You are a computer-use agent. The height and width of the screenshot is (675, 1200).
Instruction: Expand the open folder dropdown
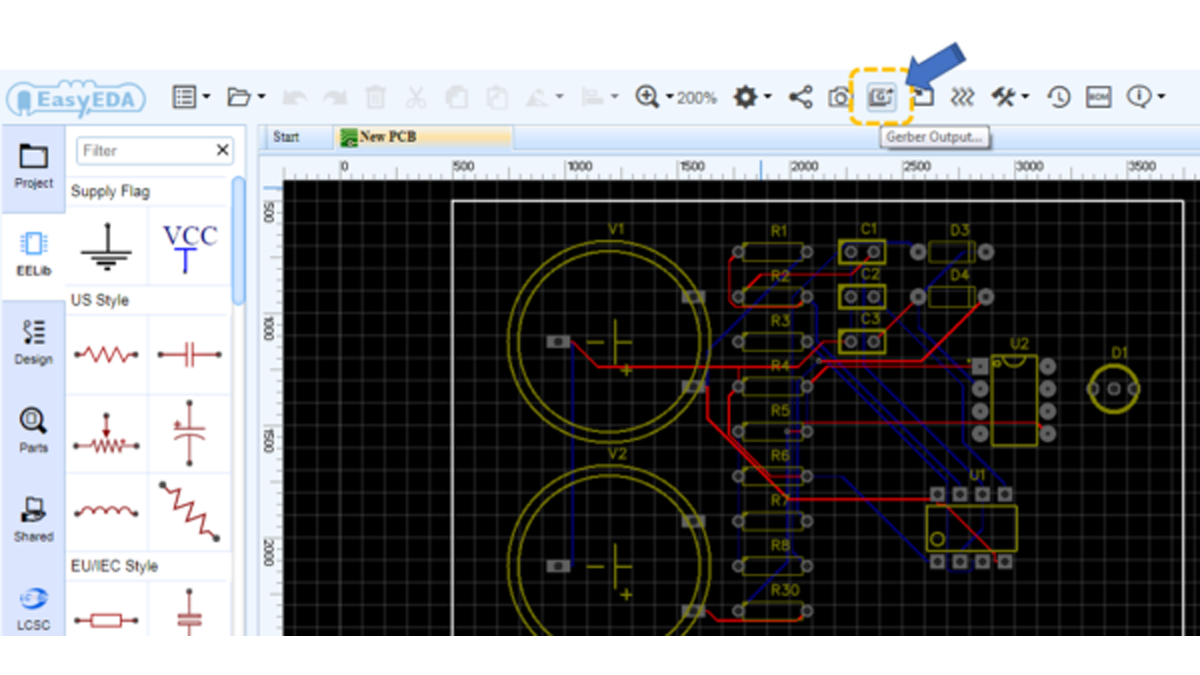coord(262,98)
